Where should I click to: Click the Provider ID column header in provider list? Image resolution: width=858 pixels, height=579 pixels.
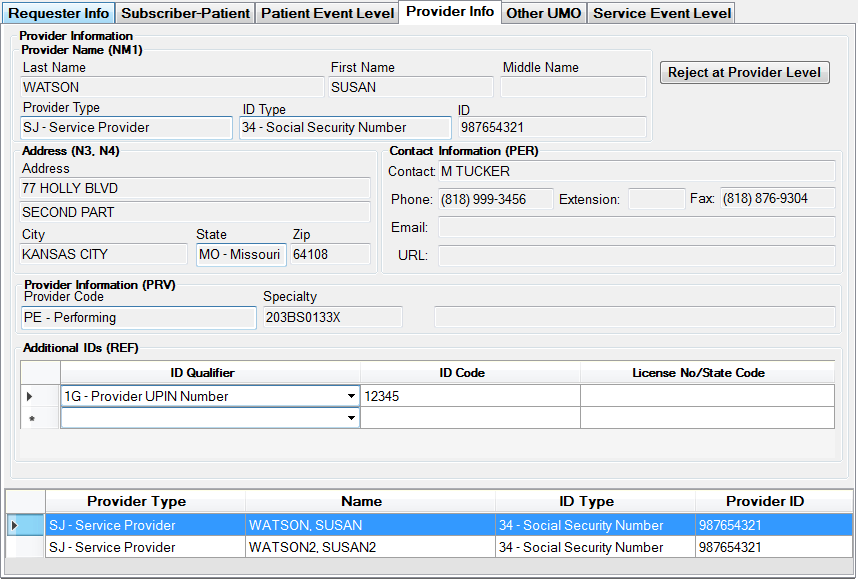(764, 501)
